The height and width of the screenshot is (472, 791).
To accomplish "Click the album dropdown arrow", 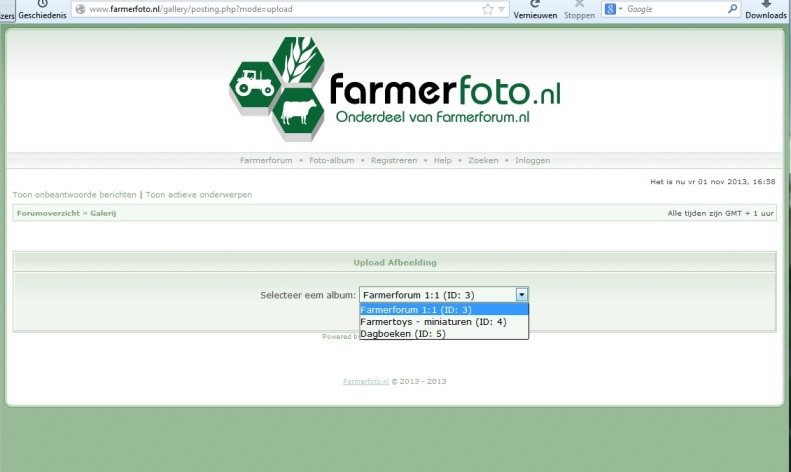I will 521,295.
